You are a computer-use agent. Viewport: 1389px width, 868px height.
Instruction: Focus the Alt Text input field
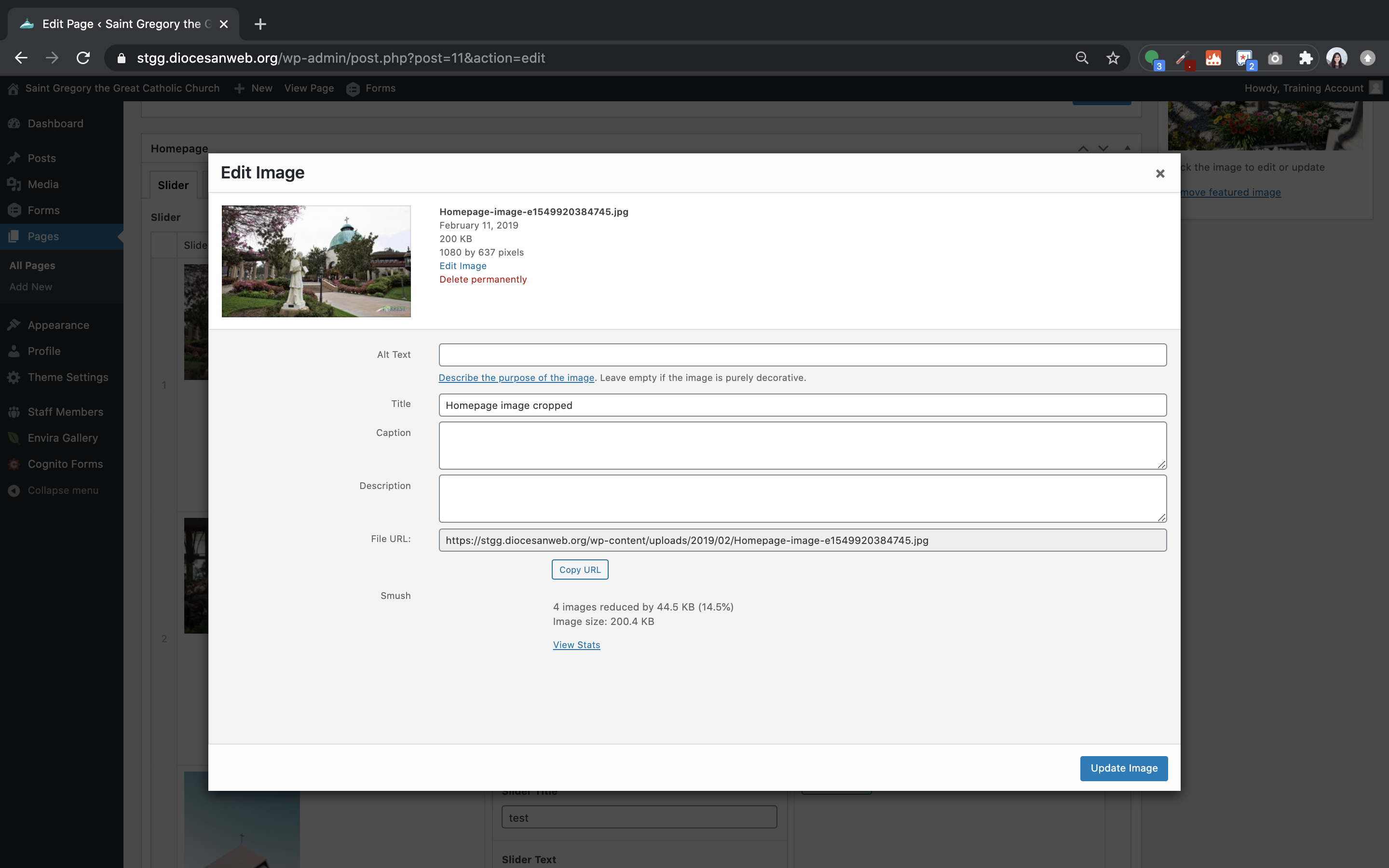tap(802, 355)
